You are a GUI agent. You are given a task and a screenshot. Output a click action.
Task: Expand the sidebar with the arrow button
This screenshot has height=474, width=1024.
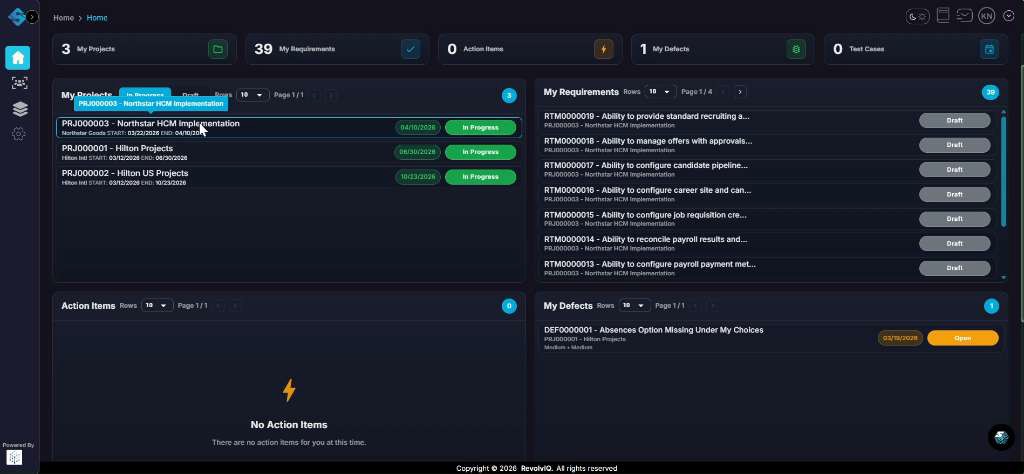(32, 17)
